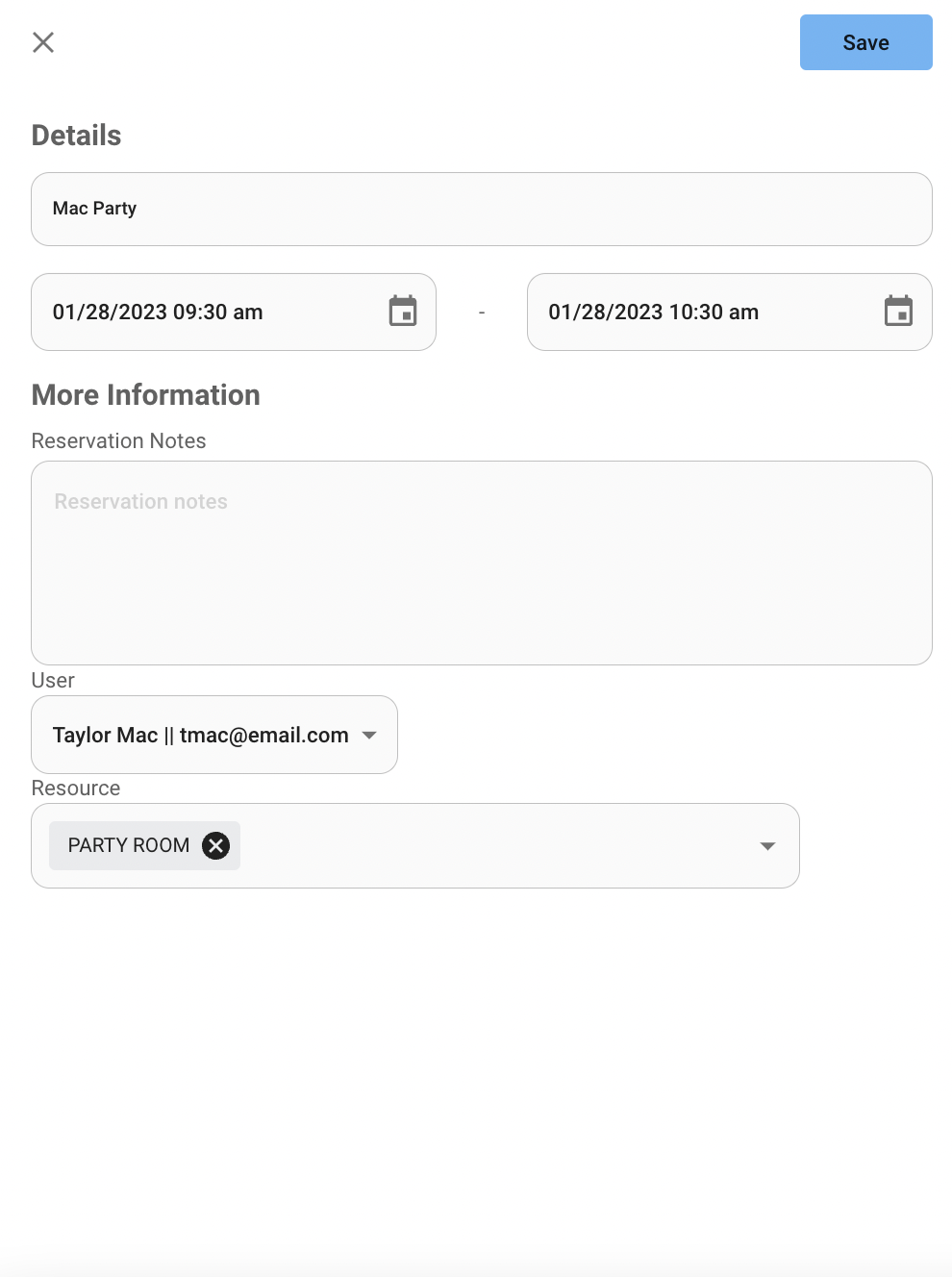Click the Resource field label
This screenshot has width=952, height=1277.
(76, 788)
